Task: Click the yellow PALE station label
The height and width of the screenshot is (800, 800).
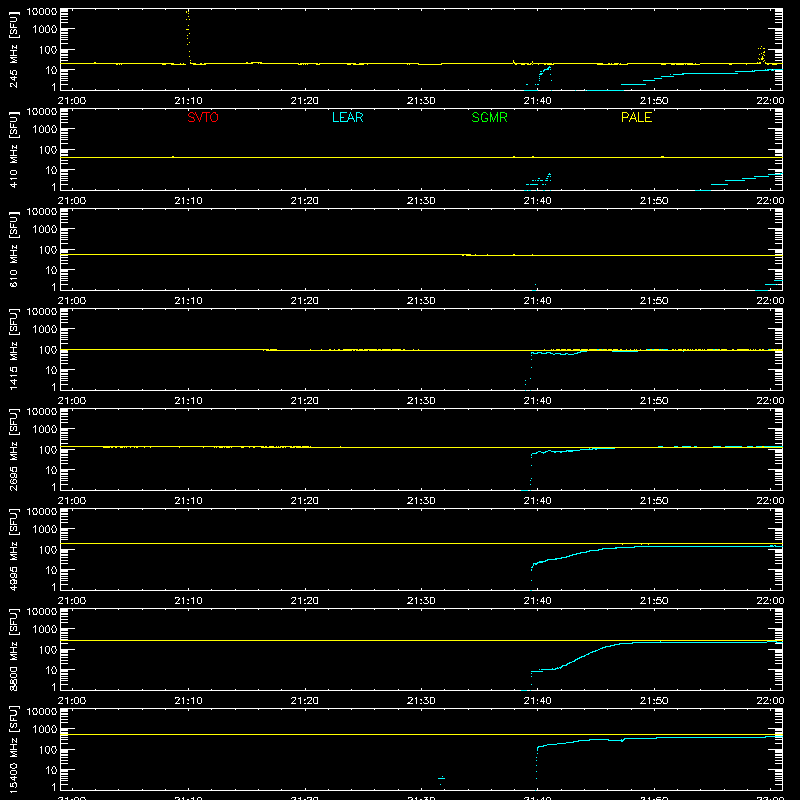Action: [636, 117]
